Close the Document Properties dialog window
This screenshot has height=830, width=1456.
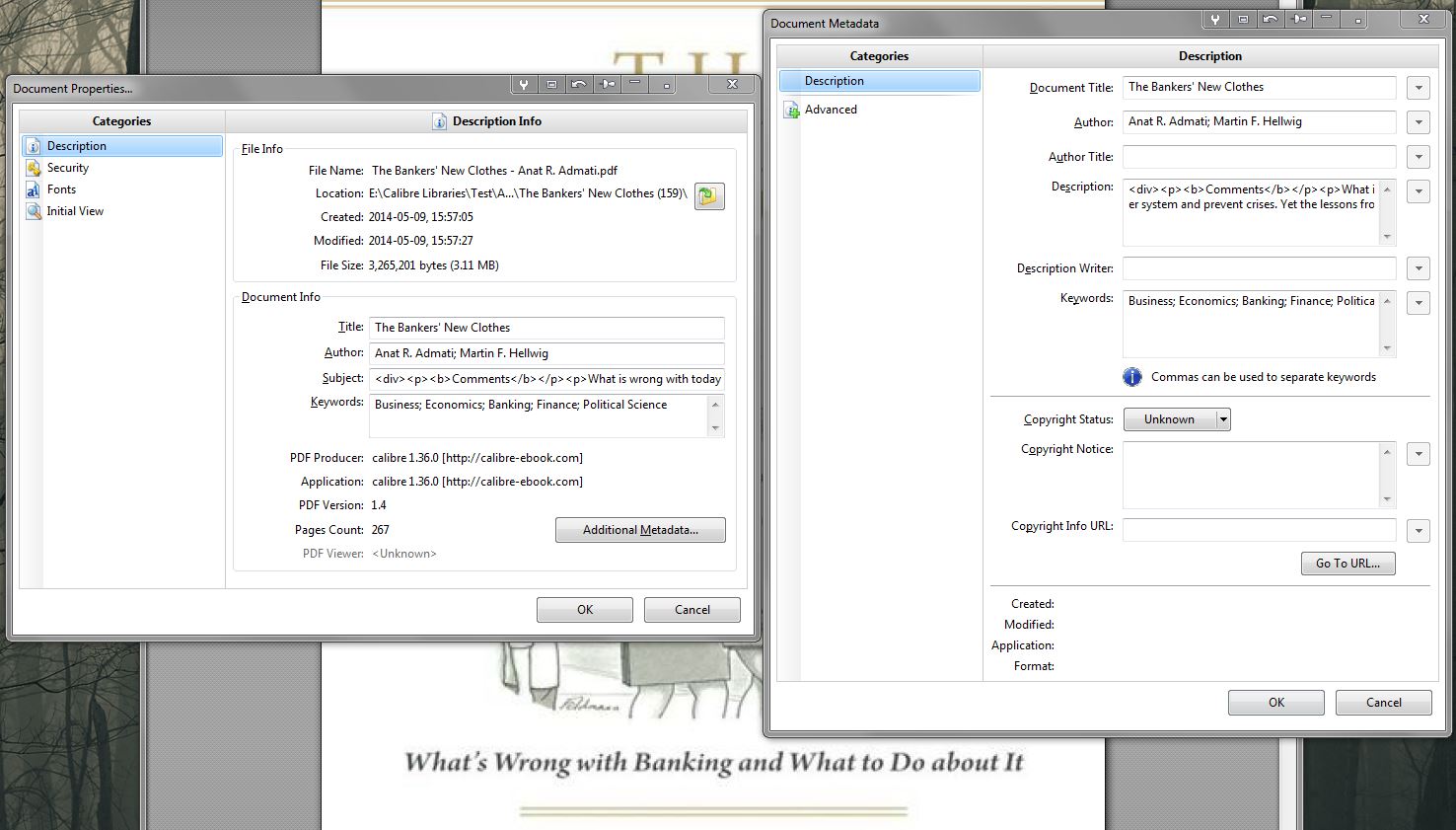[x=732, y=85]
